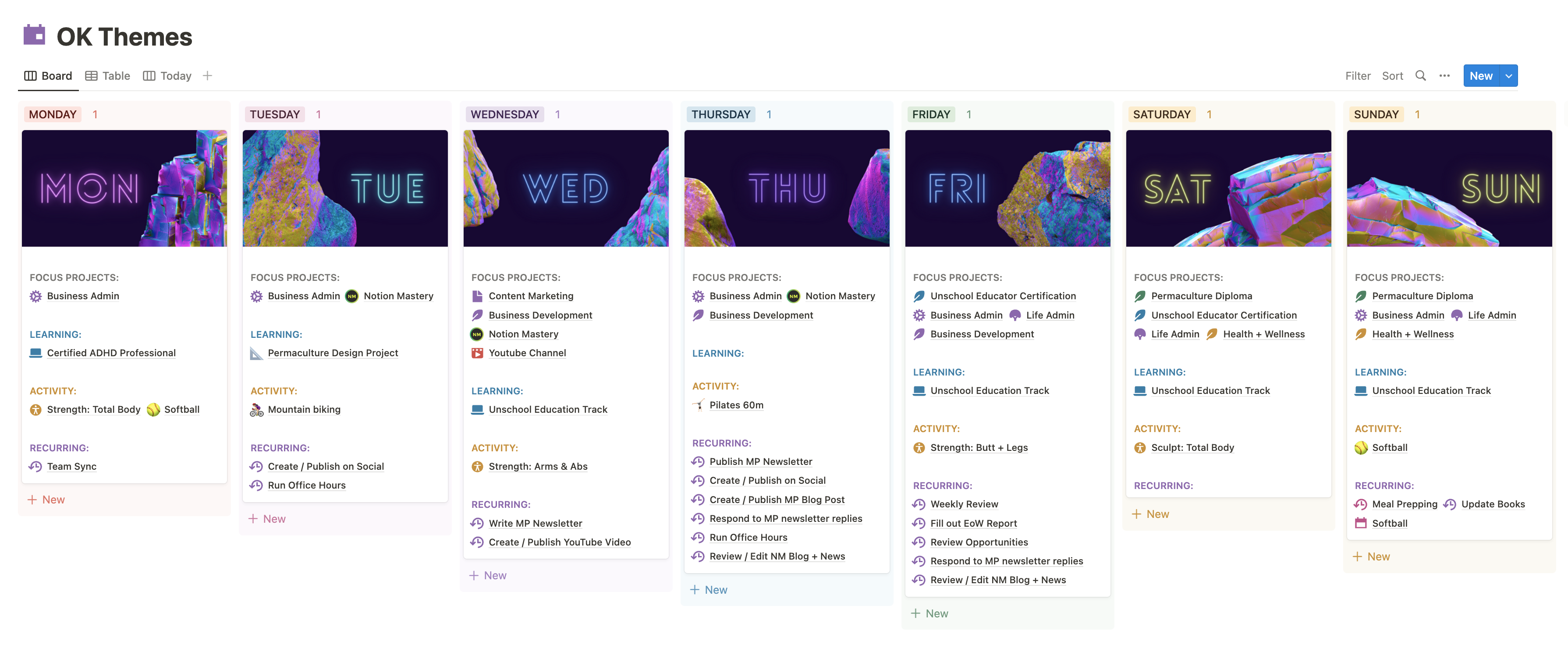Click the purple OK Themes emoji icon
1568x645 pixels.
tap(34, 33)
